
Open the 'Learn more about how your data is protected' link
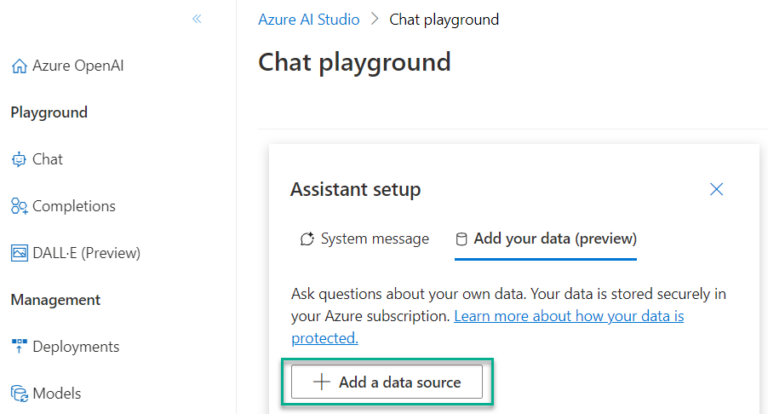(x=568, y=316)
